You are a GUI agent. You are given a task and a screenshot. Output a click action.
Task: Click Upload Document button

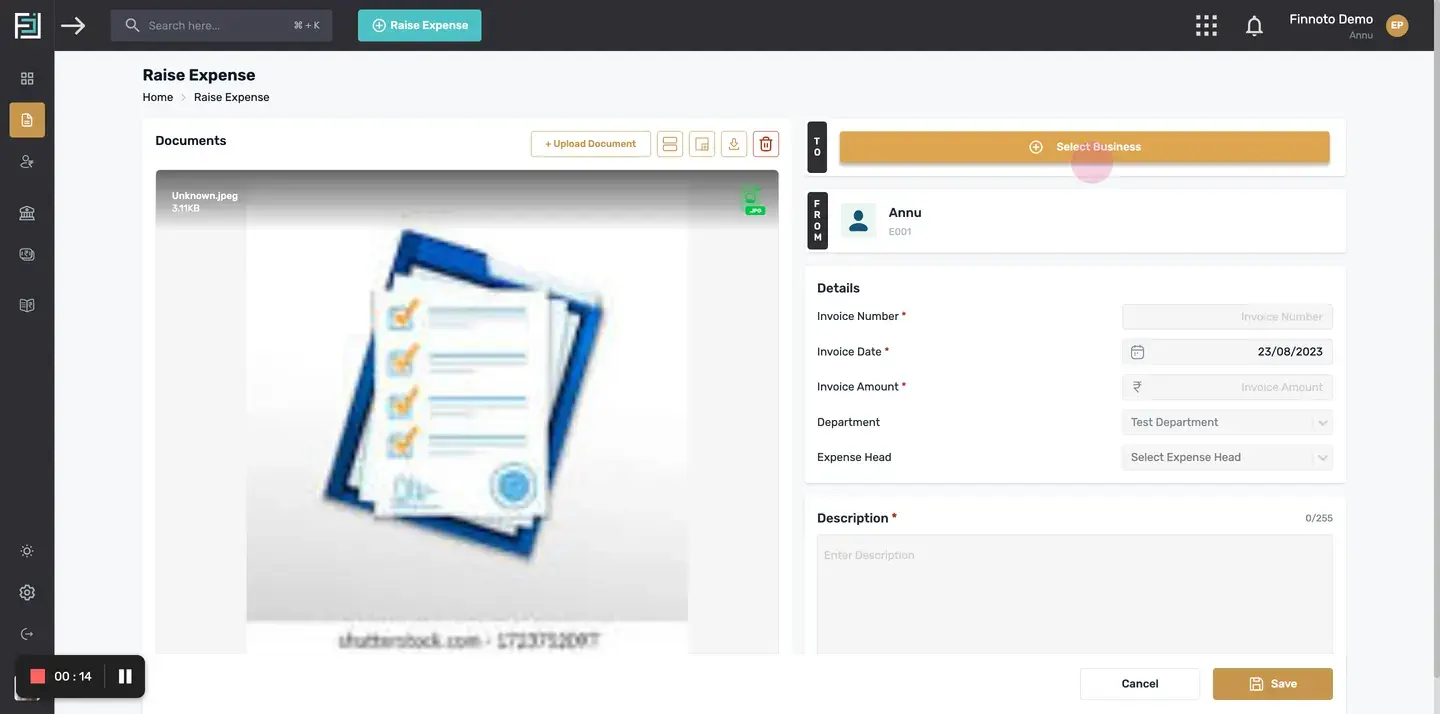click(591, 144)
